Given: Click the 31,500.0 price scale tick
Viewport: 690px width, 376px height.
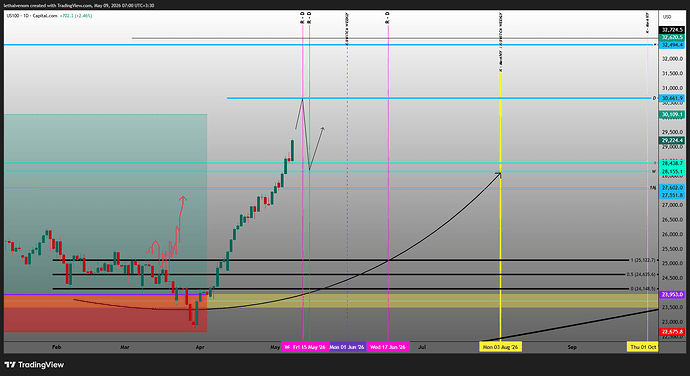Looking at the screenshot, I should pyautogui.click(x=673, y=74).
